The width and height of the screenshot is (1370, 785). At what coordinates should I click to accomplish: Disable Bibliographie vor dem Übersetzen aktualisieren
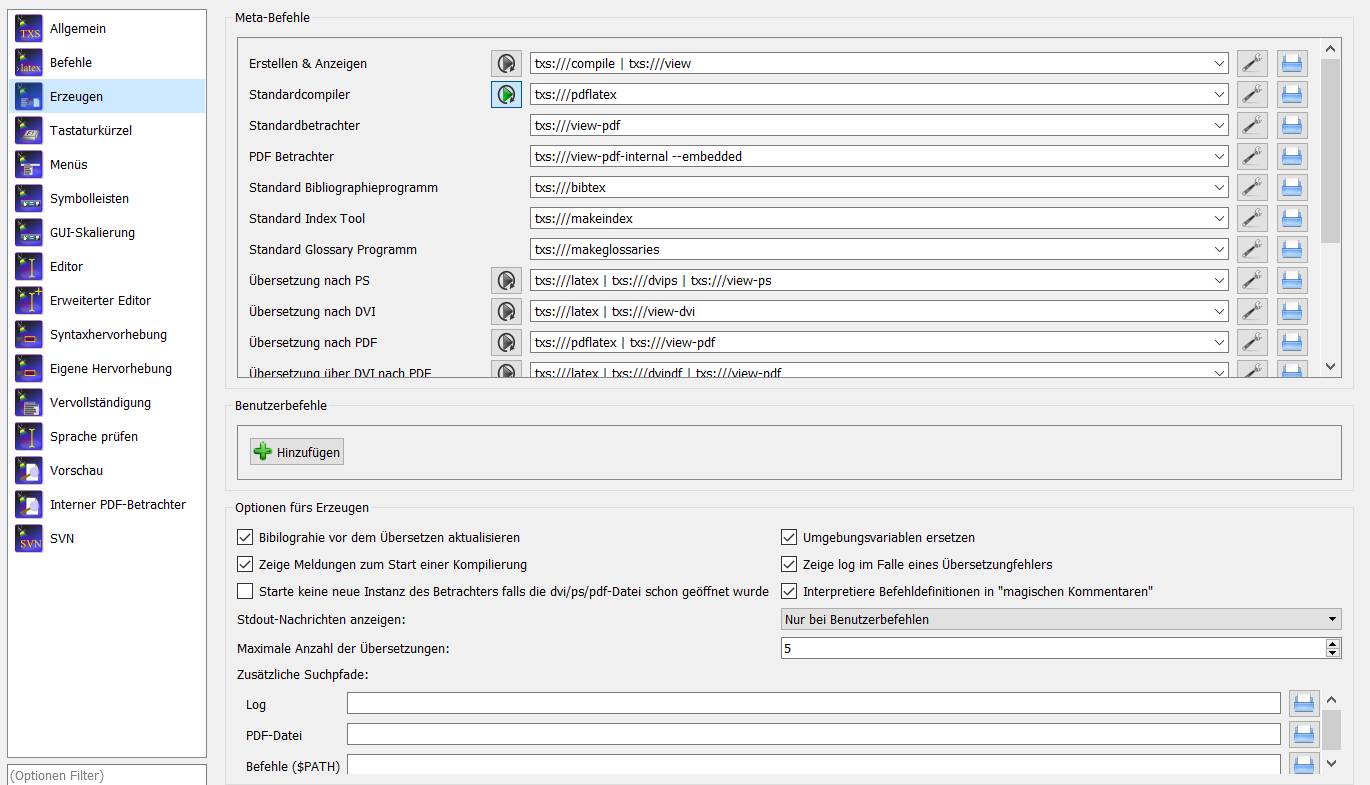point(245,538)
